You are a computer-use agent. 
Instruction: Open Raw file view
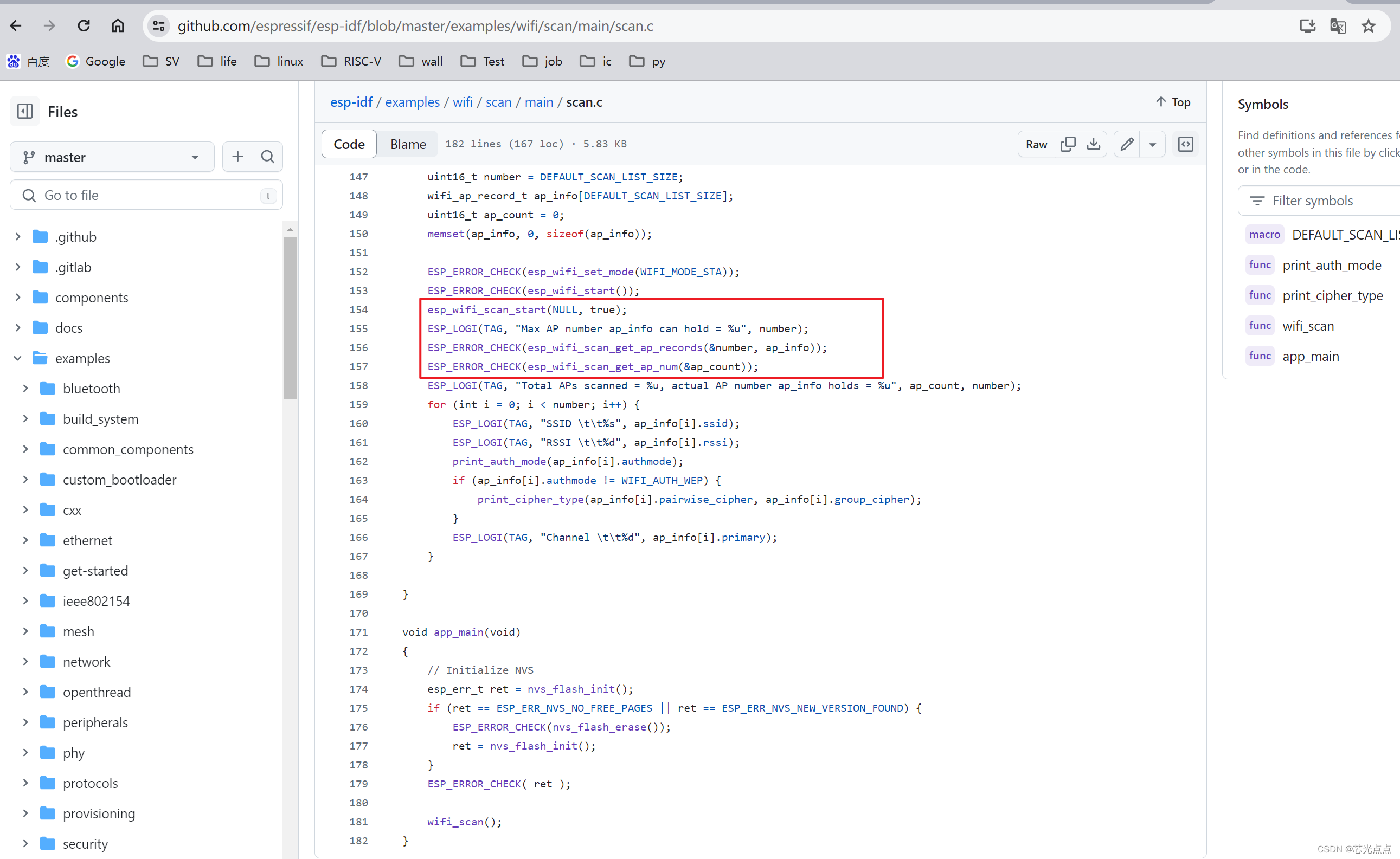[1036, 144]
